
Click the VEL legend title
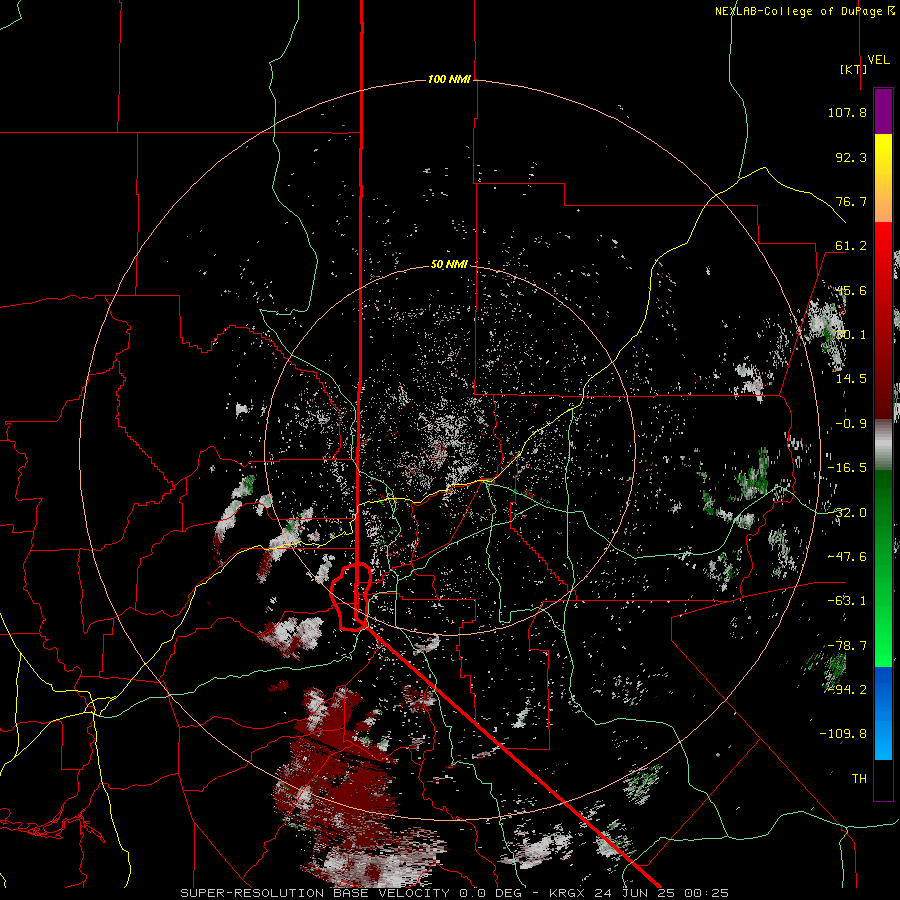tap(878, 60)
